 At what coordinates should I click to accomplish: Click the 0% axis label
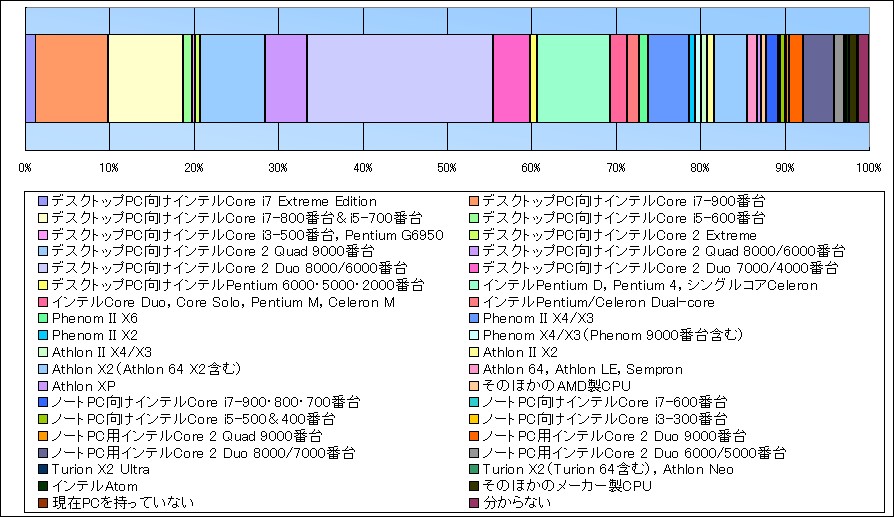coord(25,168)
